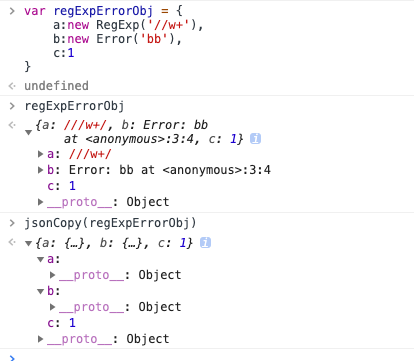
Task: Expand property b Error: bb entry
Action: [x=40, y=170]
